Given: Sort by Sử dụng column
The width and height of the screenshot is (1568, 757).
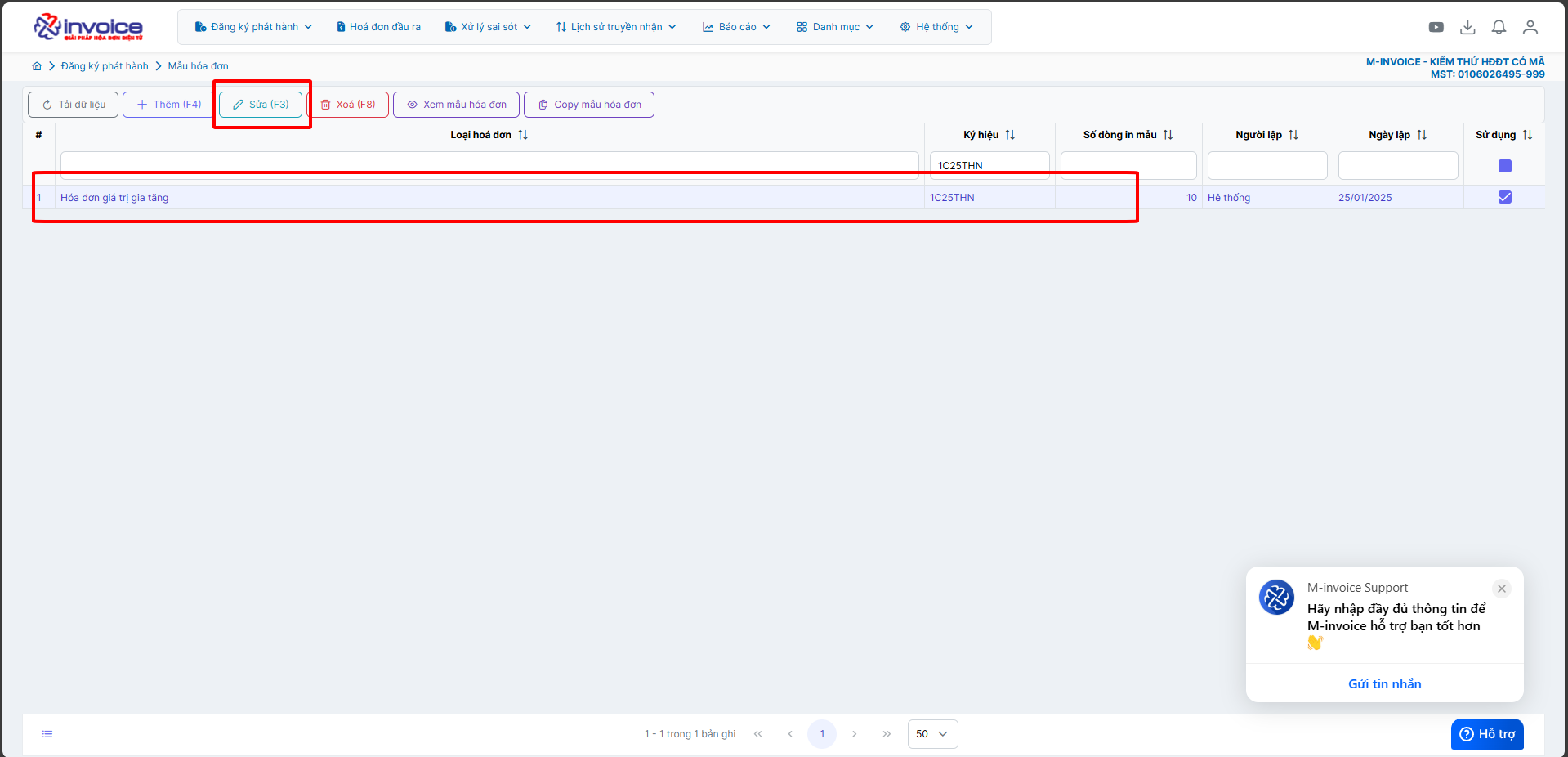Looking at the screenshot, I should point(1527,135).
